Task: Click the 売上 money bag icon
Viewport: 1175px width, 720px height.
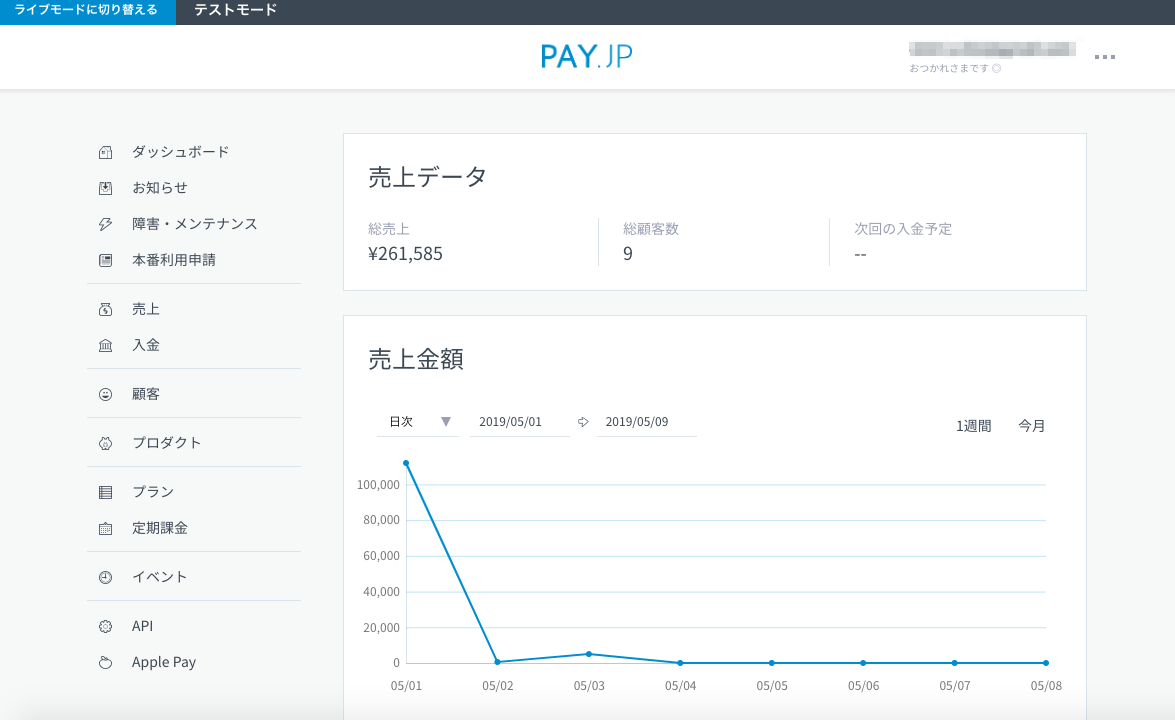Action: pyautogui.click(x=106, y=309)
